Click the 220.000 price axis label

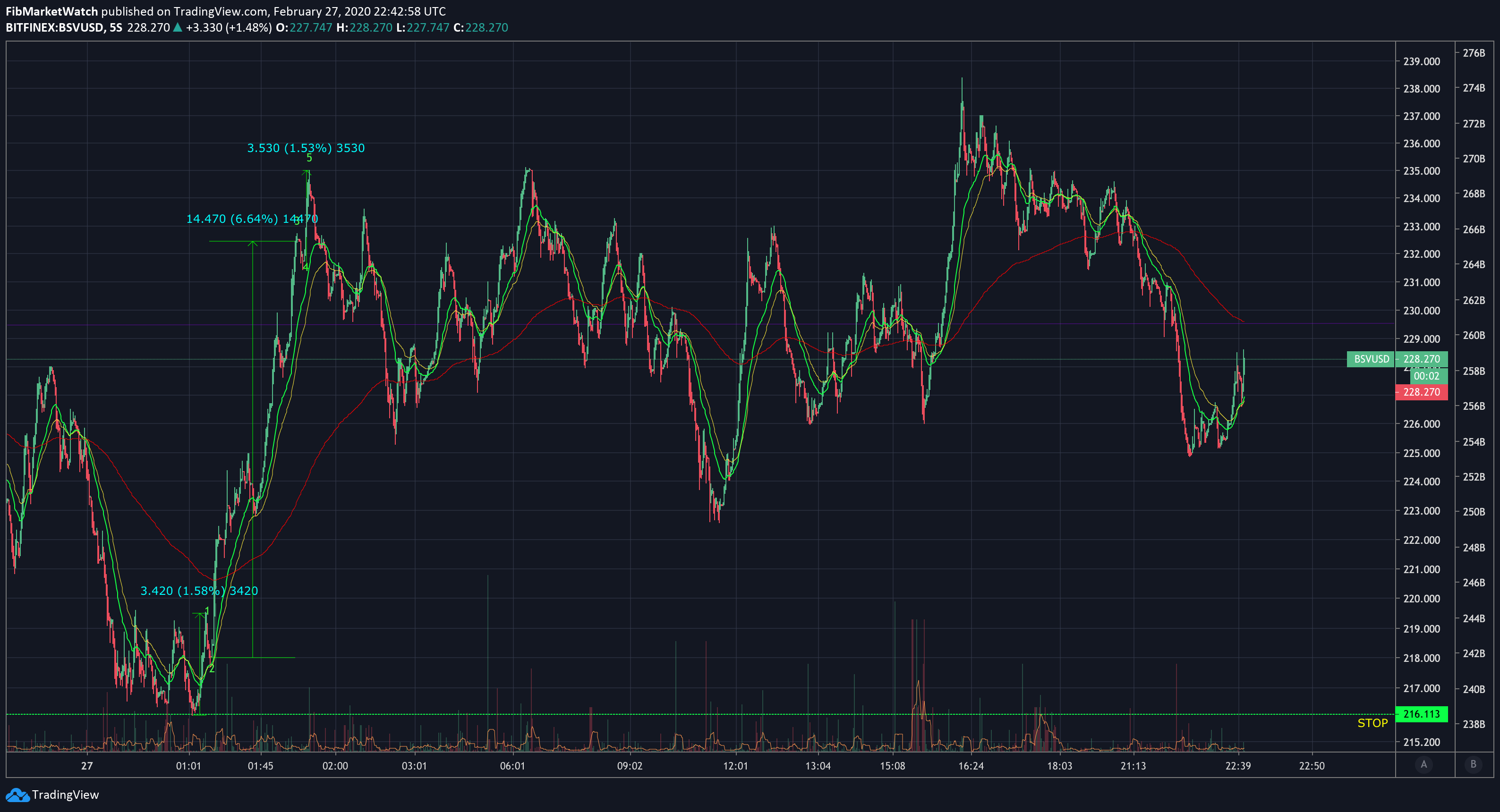[1422, 599]
